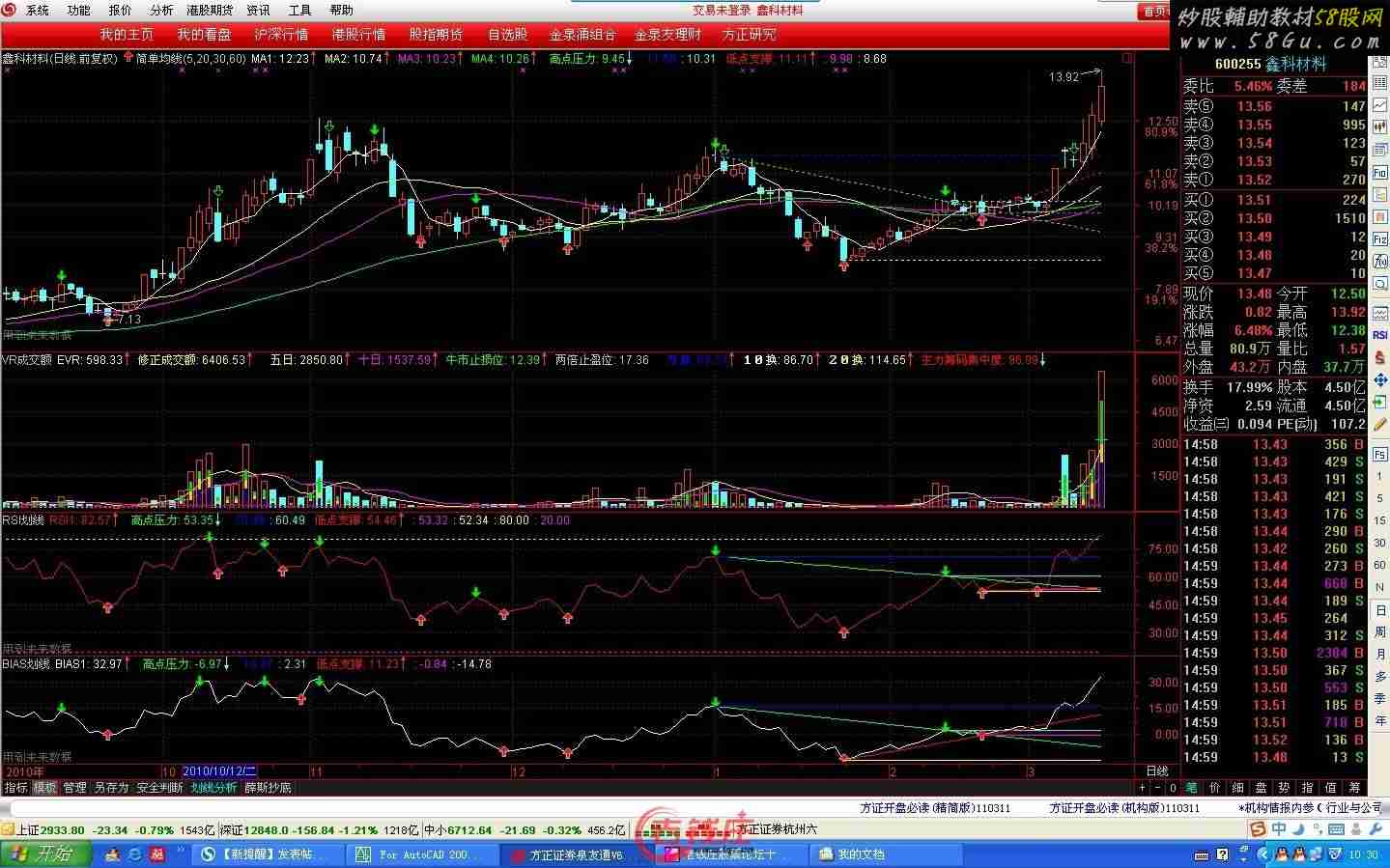1390x868 pixels.
Task: Open the 资讯 menu
Action: (258, 11)
